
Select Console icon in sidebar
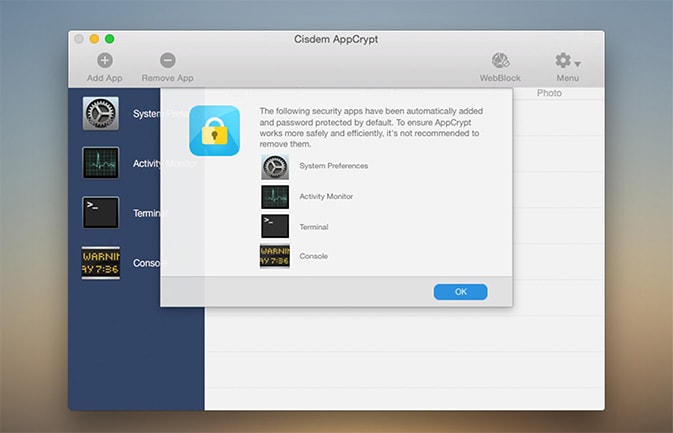pyautogui.click(x=101, y=263)
